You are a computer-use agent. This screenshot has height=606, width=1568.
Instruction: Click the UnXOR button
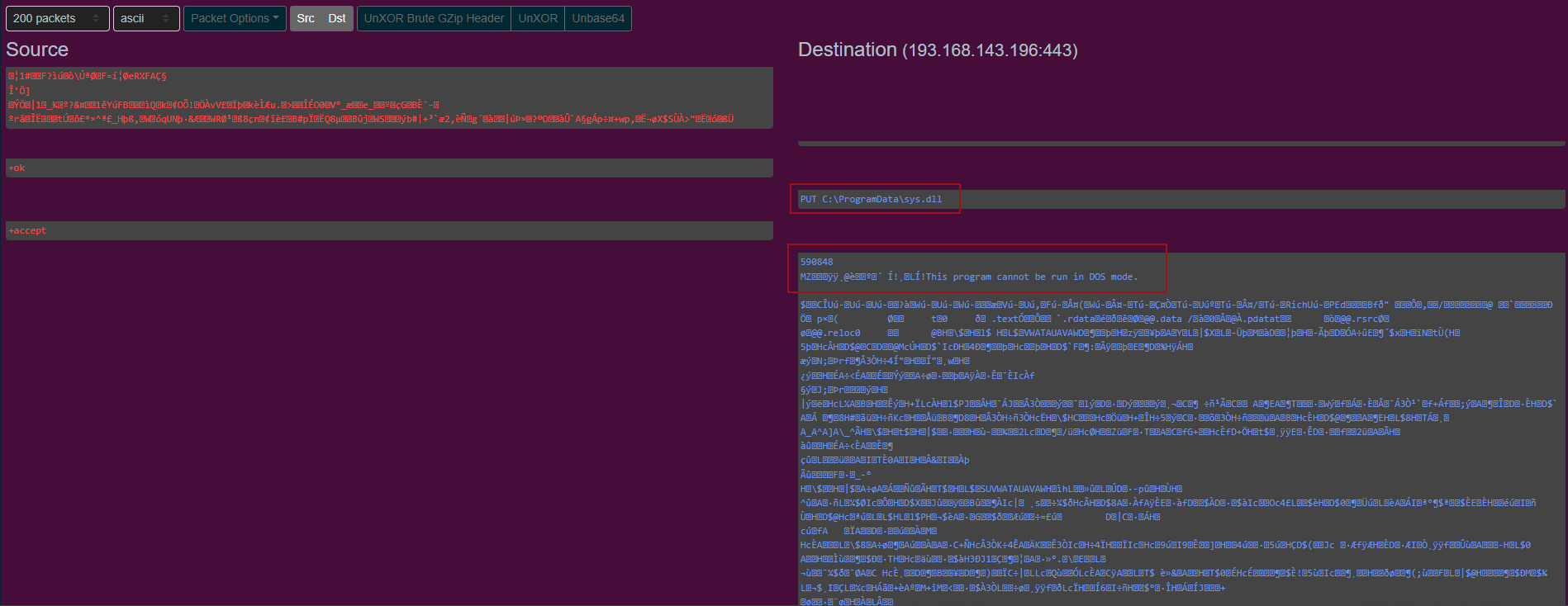pyautogui.click(x=538, y=18)
